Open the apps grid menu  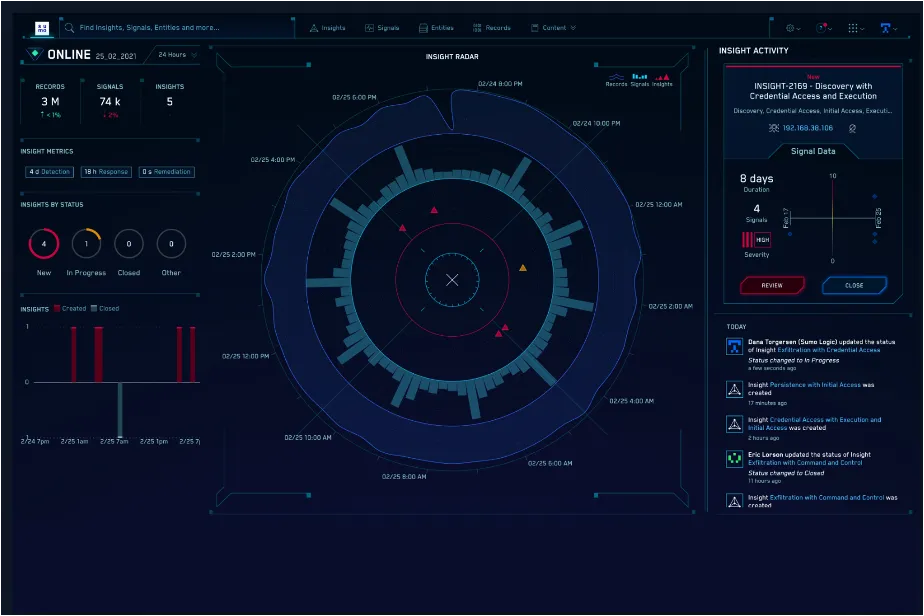pyautogui.click(x=853, y=28)
